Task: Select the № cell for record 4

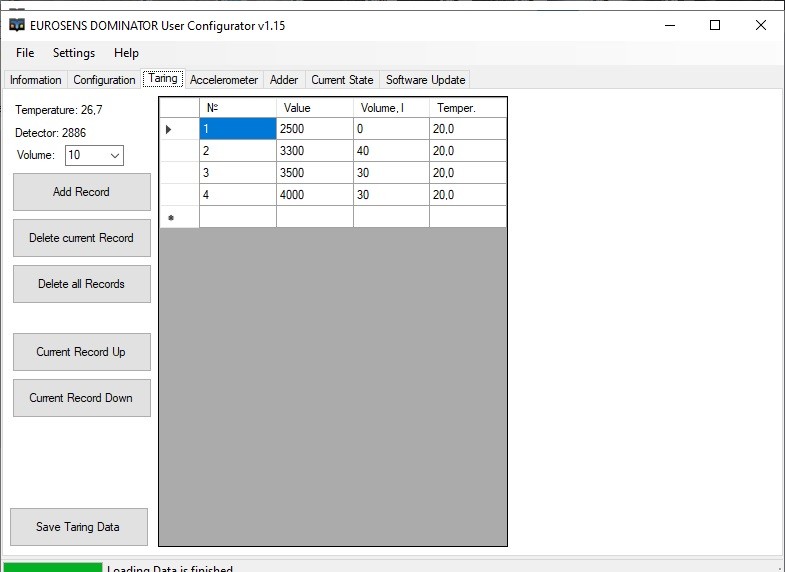Action: click(x=238, y=195)
